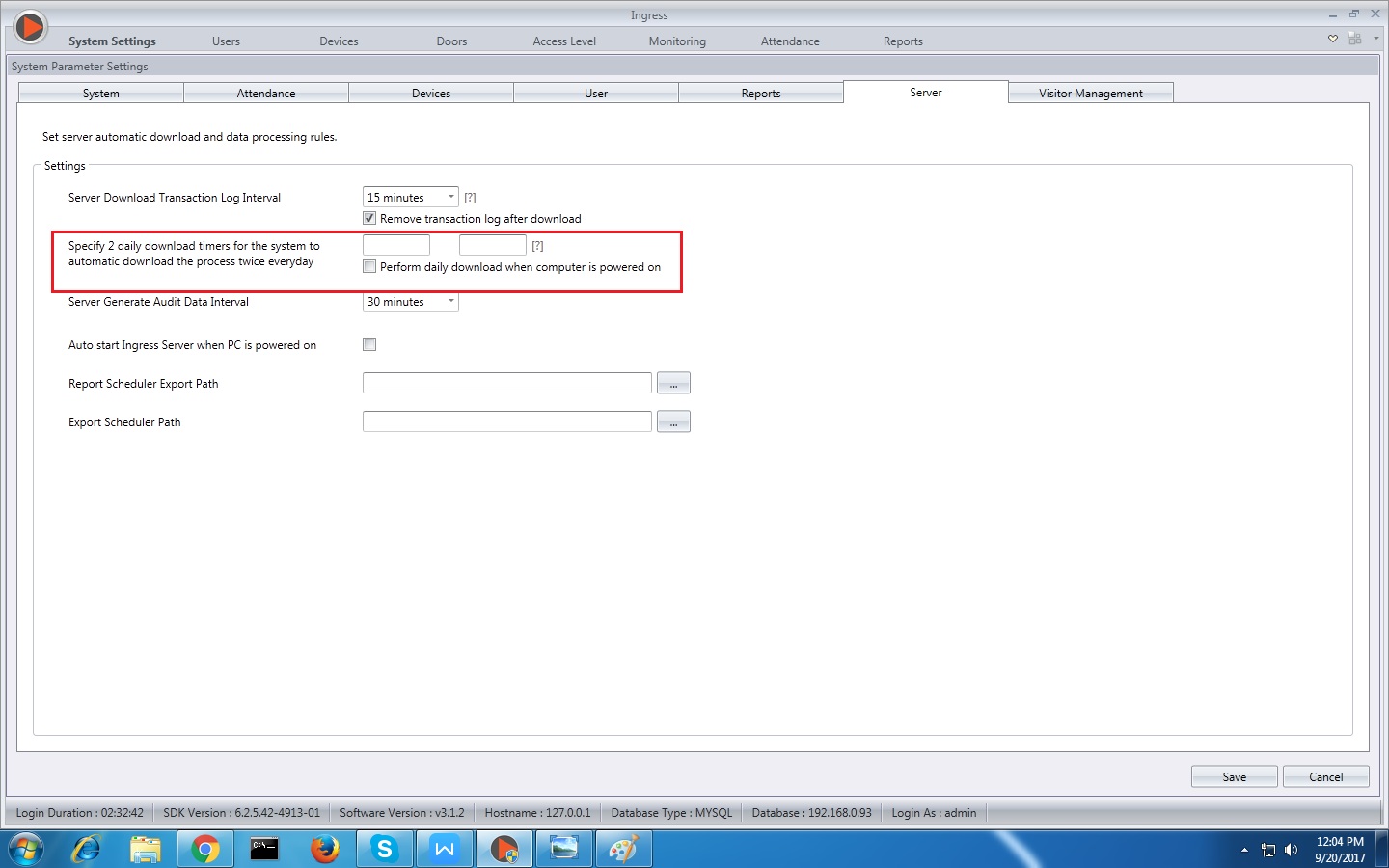Click the Save button
Screen dimensions: 1389x868
point(1235,776)
